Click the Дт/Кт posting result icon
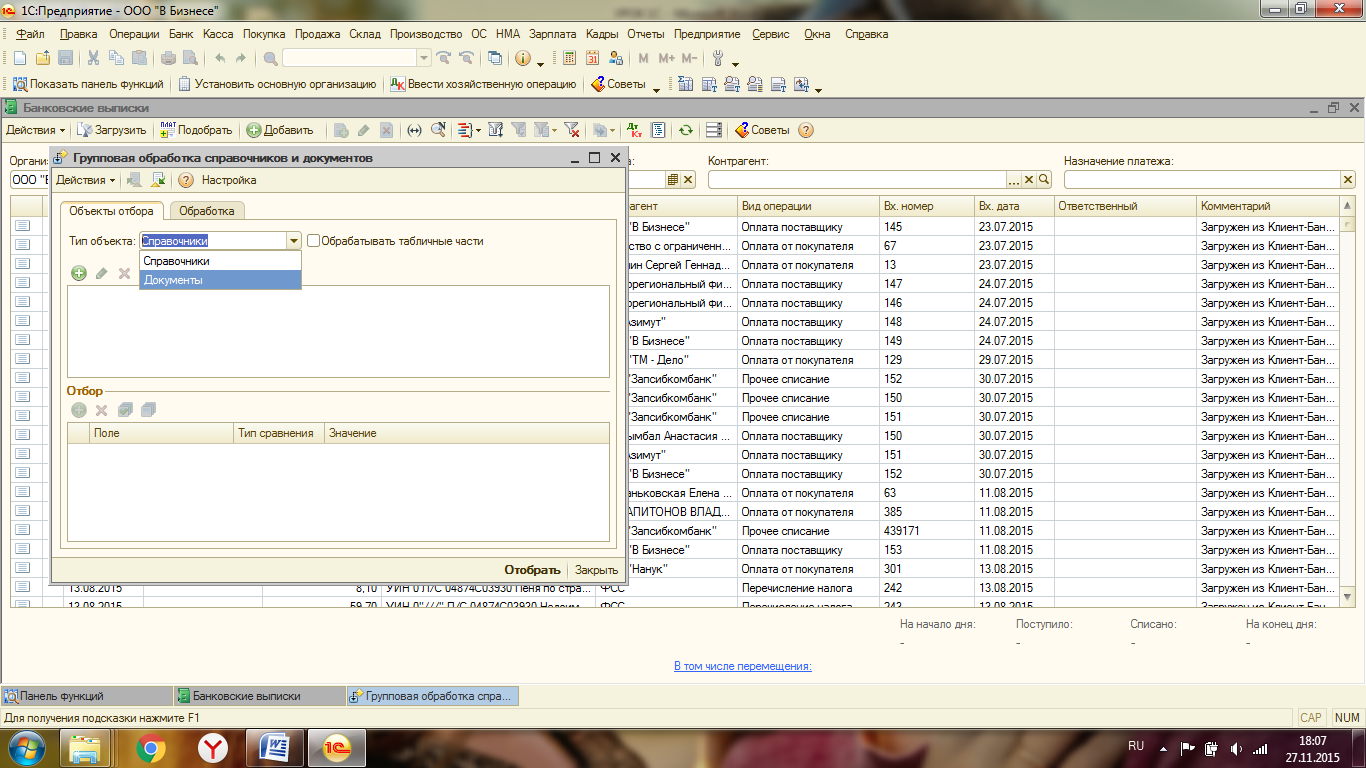The width and height of the screenshot is (1366, 768). tap(634, 130)
